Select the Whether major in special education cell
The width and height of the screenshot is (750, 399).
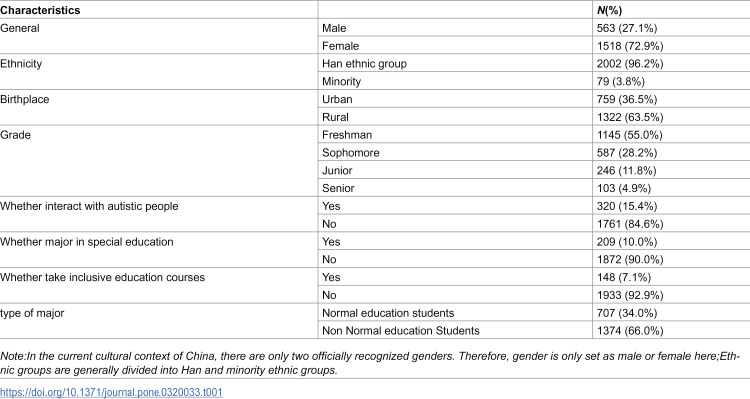(x=87, y=242)
